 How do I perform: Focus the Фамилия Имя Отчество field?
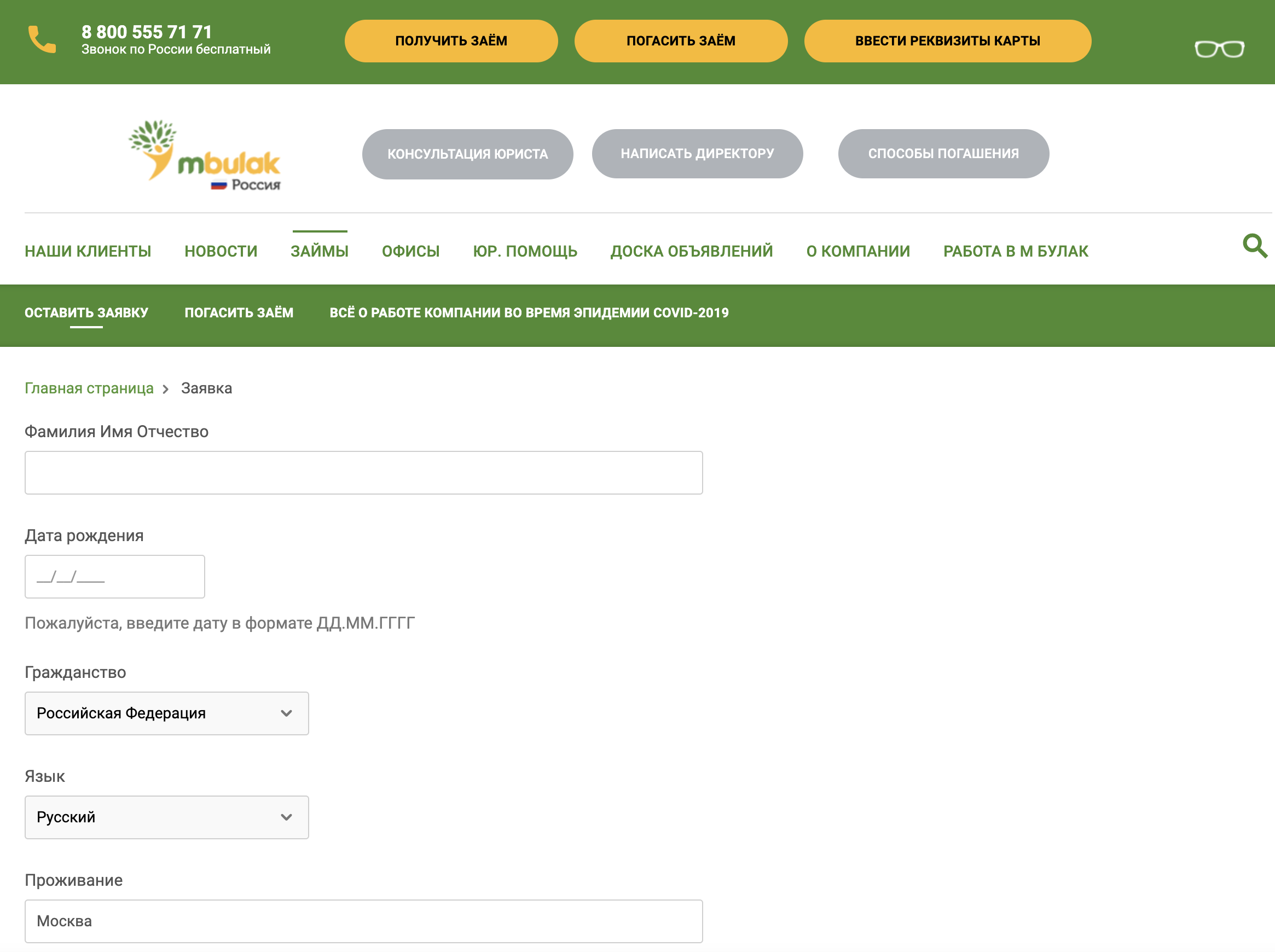363,473
